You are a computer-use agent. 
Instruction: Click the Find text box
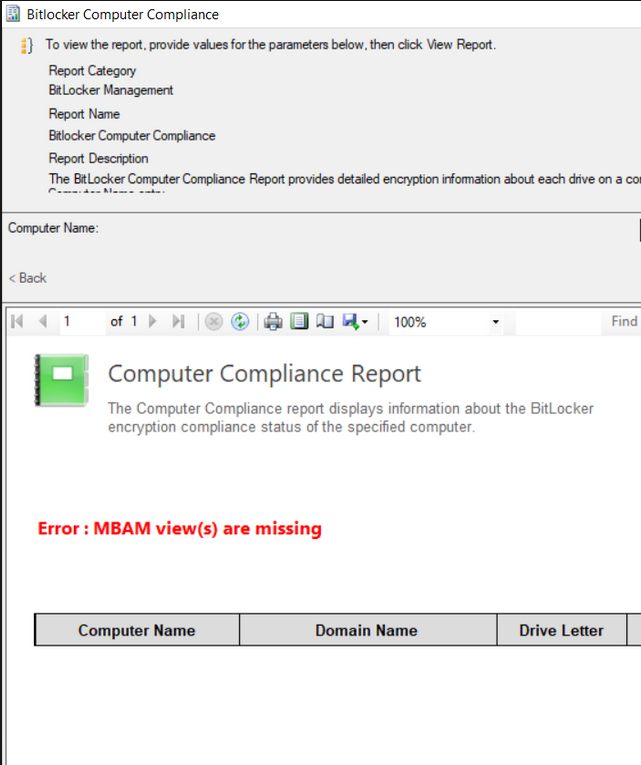tap(558, 322)
